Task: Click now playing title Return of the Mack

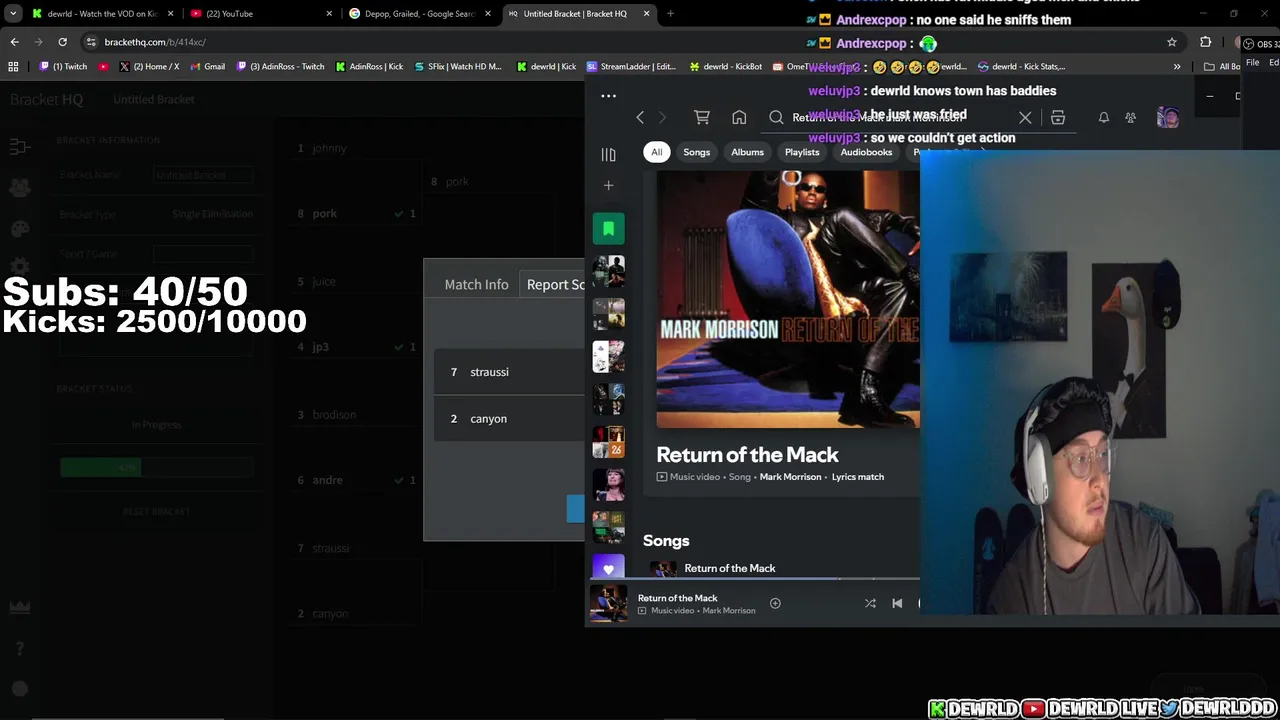Action: click(677, 598)
